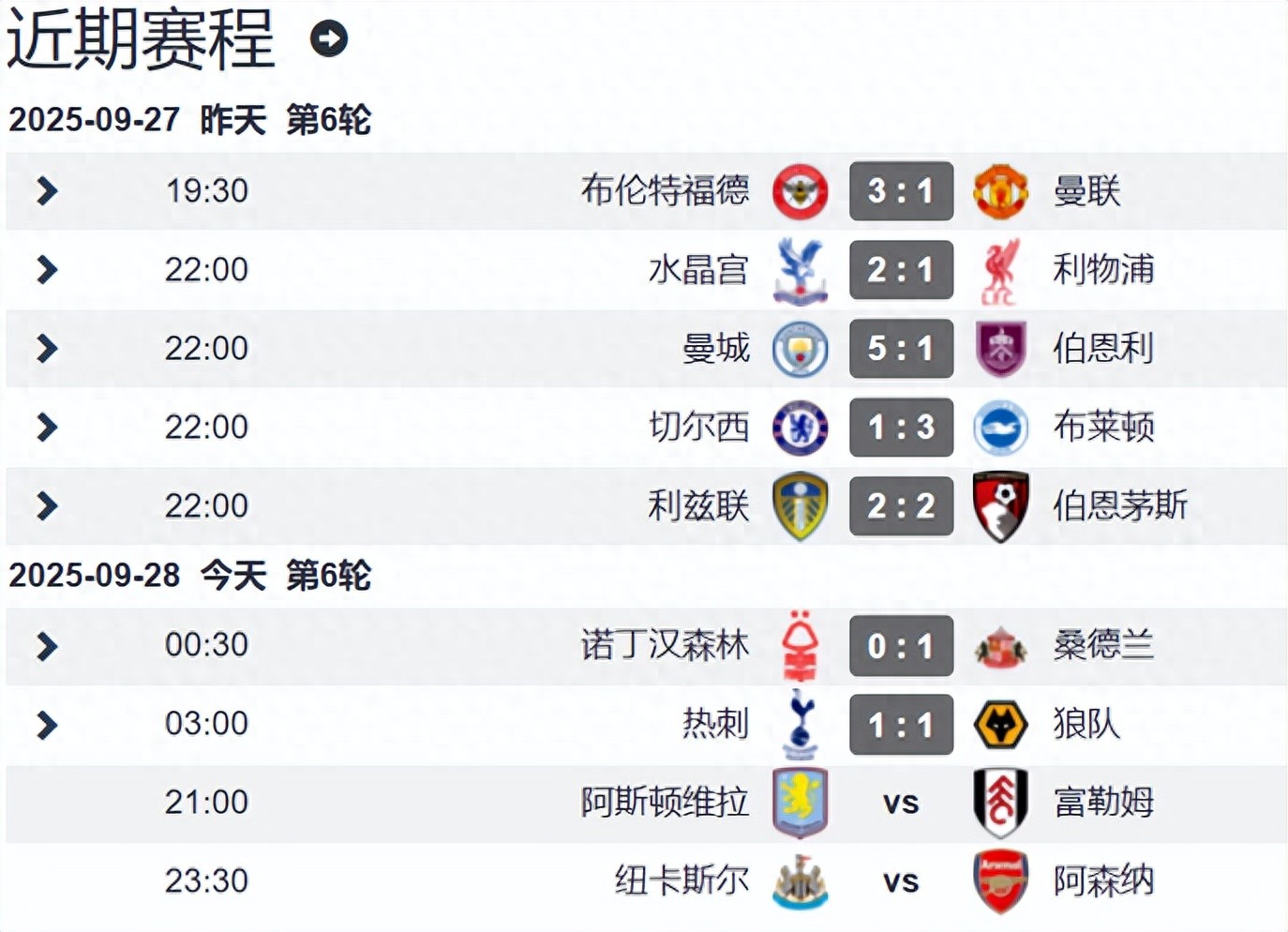Click the Liverpool club crest
The width and height of the screenshot is (1288, 932).
pos(999,271)
